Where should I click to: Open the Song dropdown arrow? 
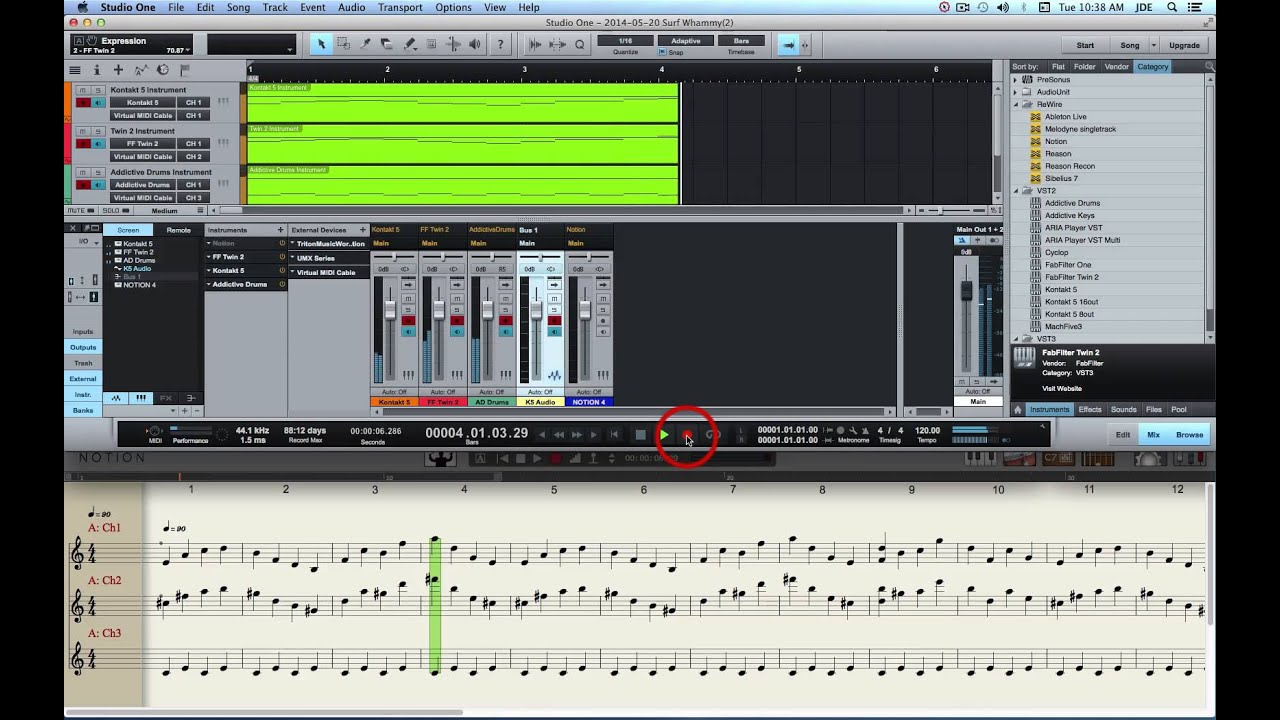click(1153, 45)
